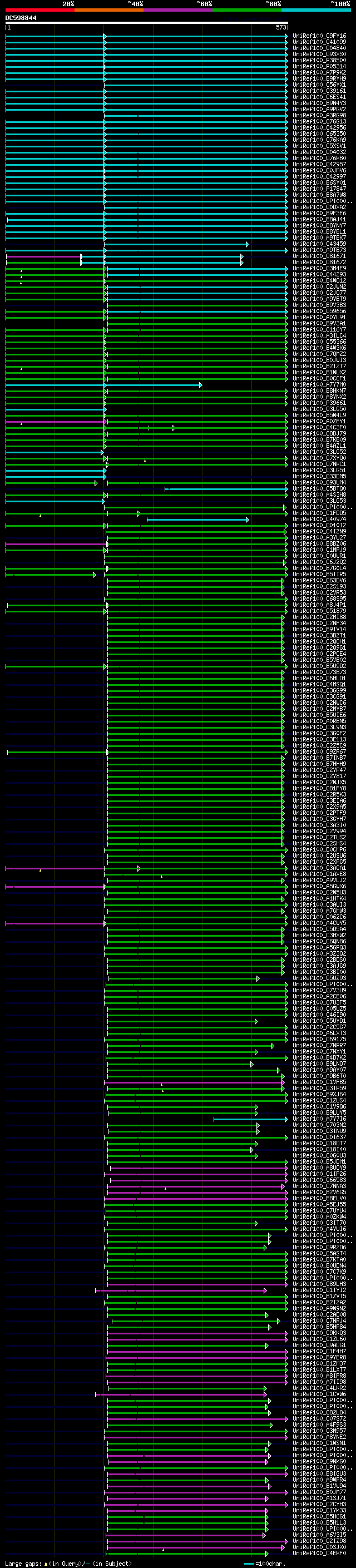Select hit UniRef100_Q3LG50
Viewport: 356px width, 1568px height.
pyautogui.click(x=319, y=409)
